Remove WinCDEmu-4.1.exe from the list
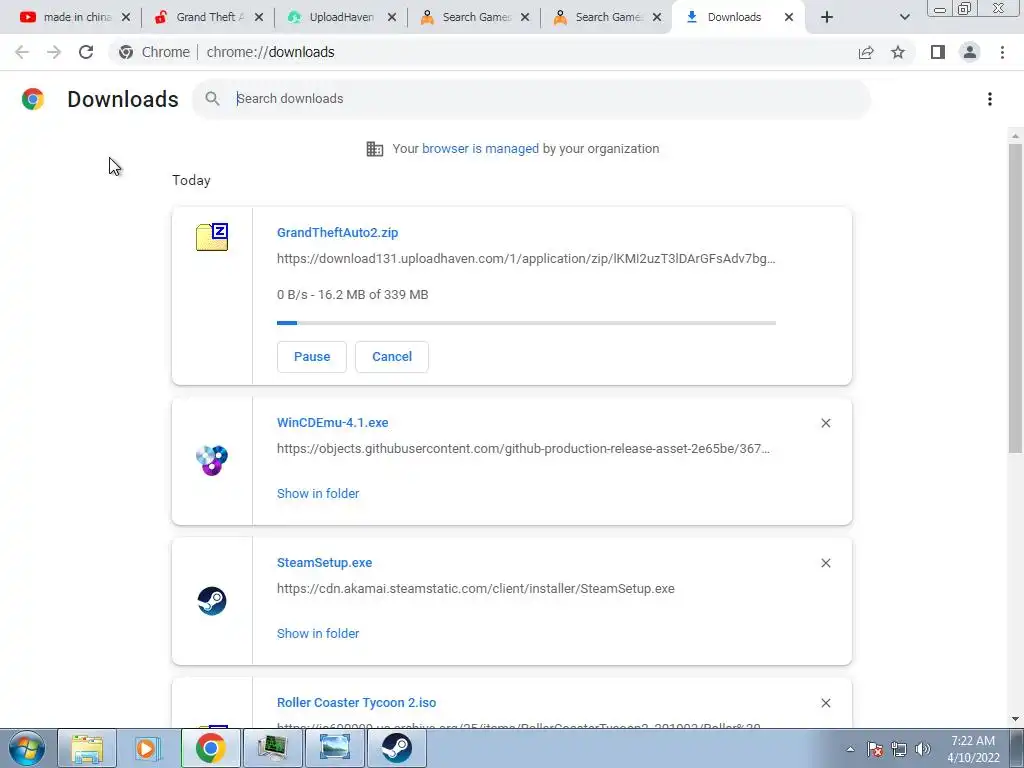The height and width of the screenshot is (768, 1024). click(x=826, y=423)
